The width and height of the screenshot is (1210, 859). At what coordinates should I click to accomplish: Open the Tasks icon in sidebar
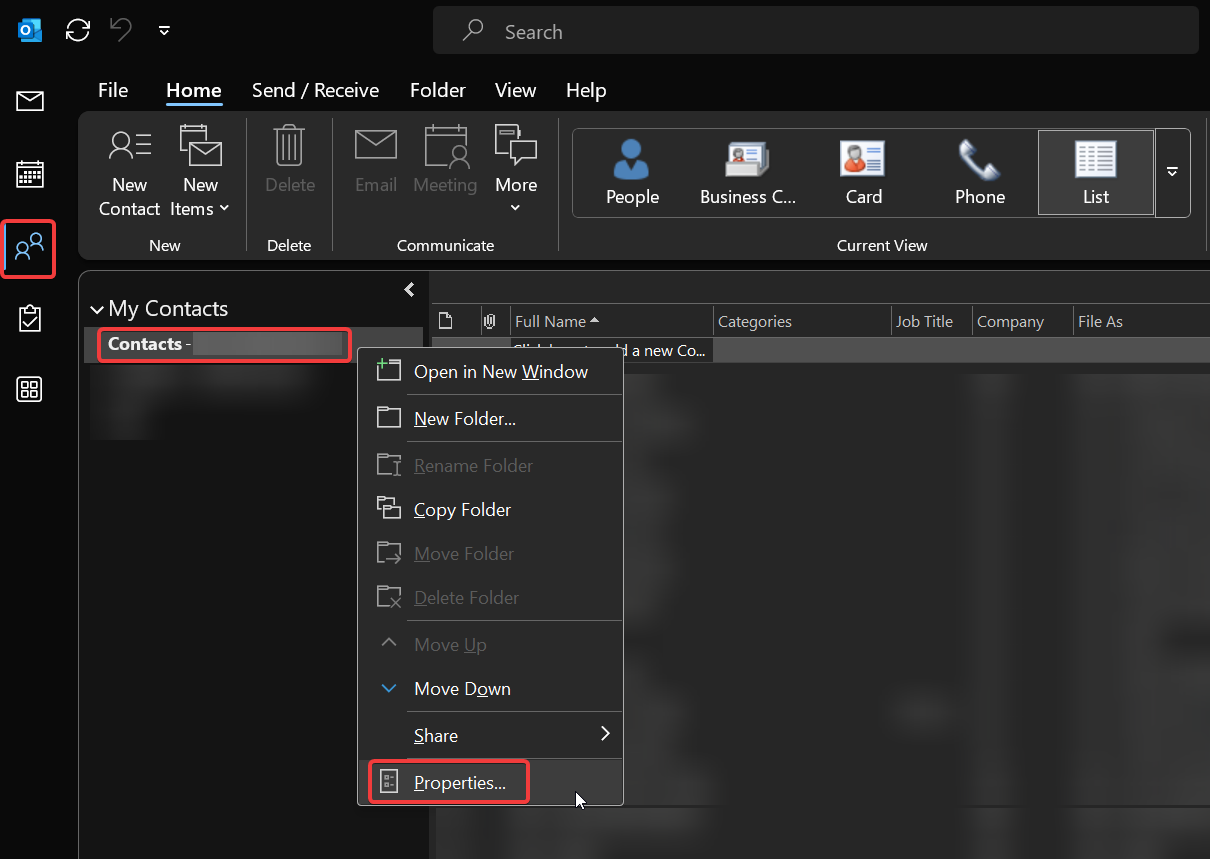point(30,318)
